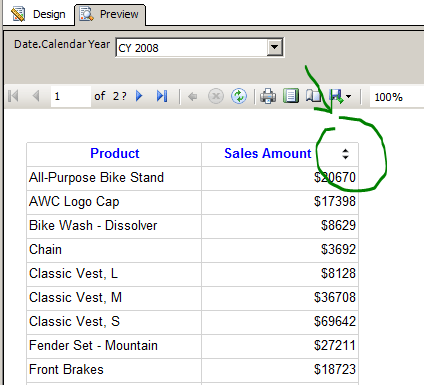Click the $69642 sales value
Viewport: 424px width, 385px height.
[x=335, y=321]
